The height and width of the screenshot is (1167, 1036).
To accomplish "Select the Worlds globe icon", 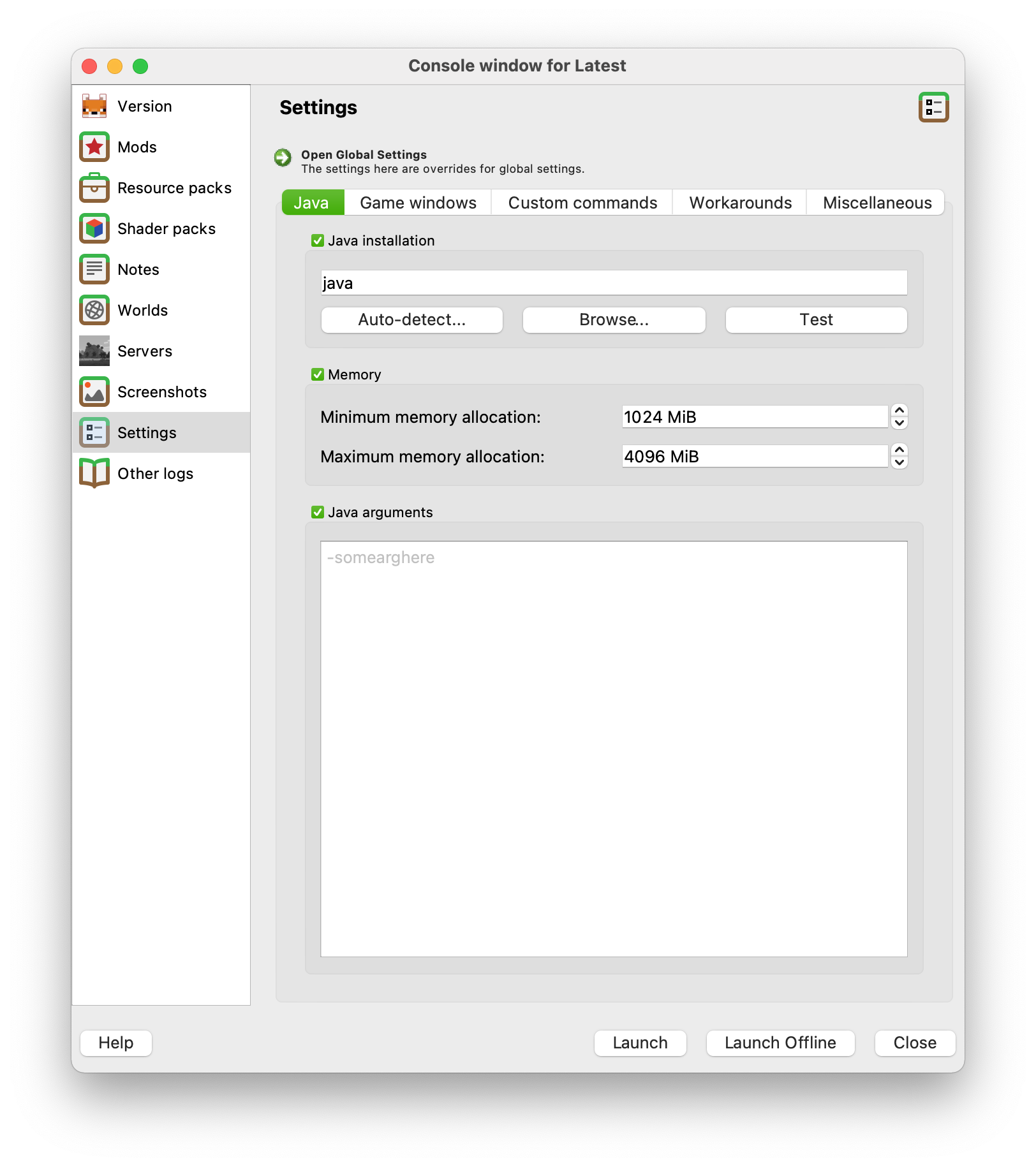I will (x=94, y=311).
